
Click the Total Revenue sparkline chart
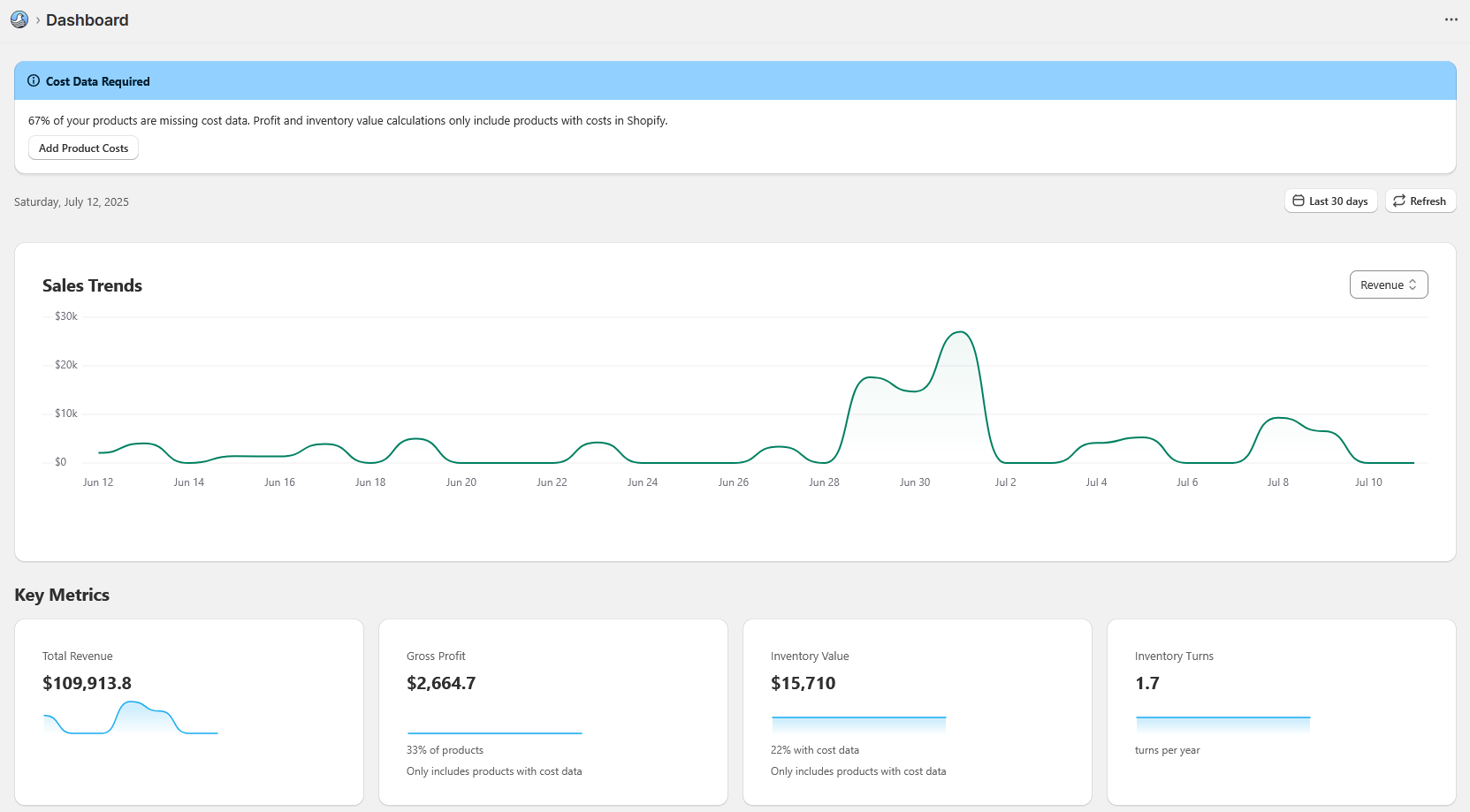pos(131,717)
